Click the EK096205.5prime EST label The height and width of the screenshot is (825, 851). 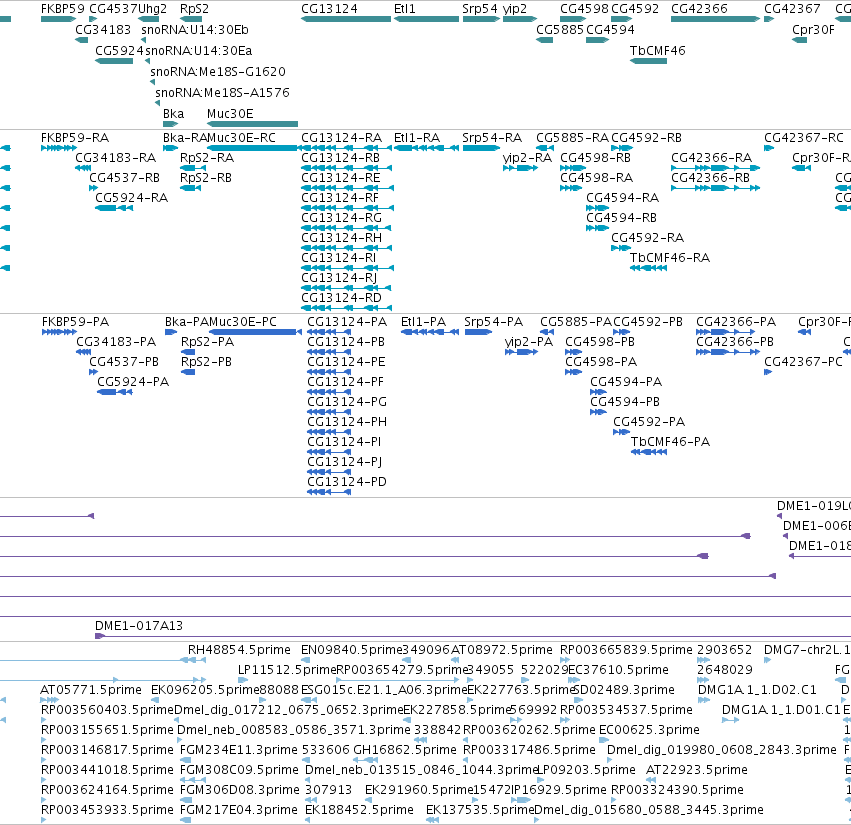[205, 690]
